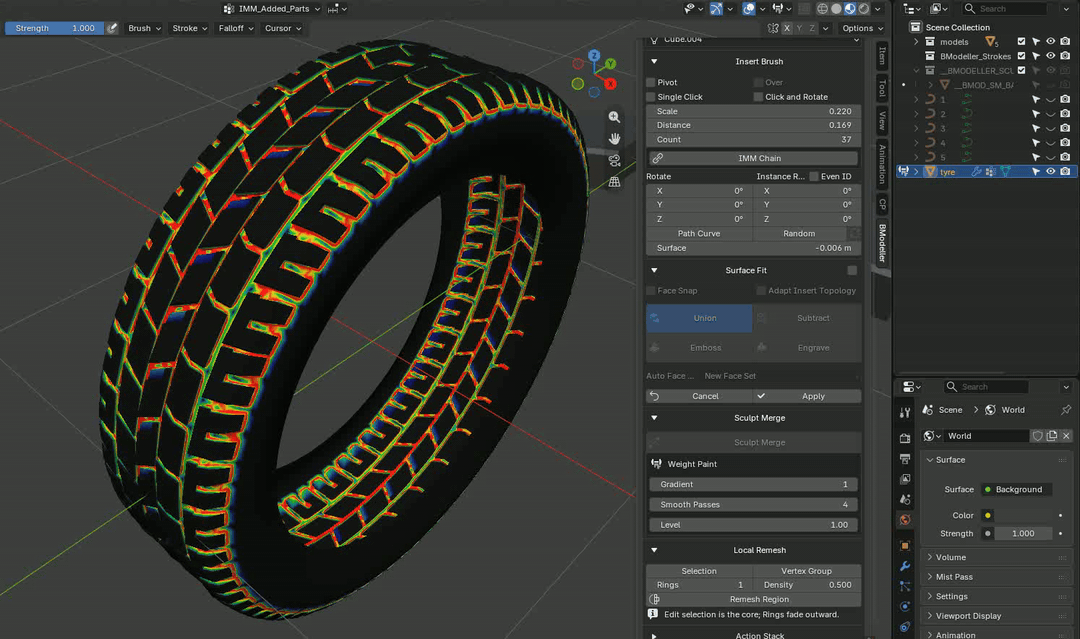
Task: Select the Union boolean mode
Action: pos(699,318)
